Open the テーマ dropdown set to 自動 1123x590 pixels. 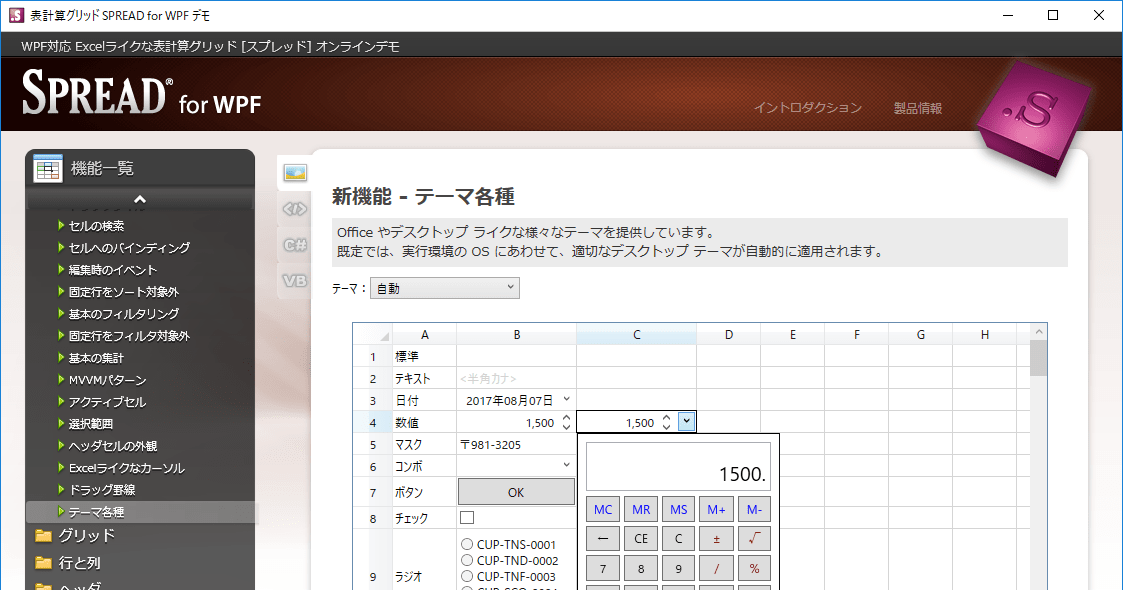(x=444, y=288)
